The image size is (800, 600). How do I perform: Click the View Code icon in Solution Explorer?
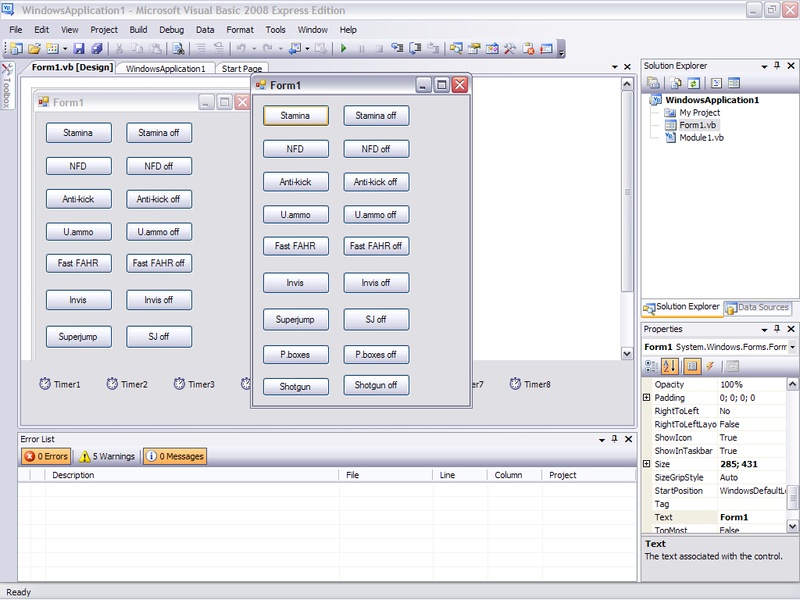click(x=716, y=83)
